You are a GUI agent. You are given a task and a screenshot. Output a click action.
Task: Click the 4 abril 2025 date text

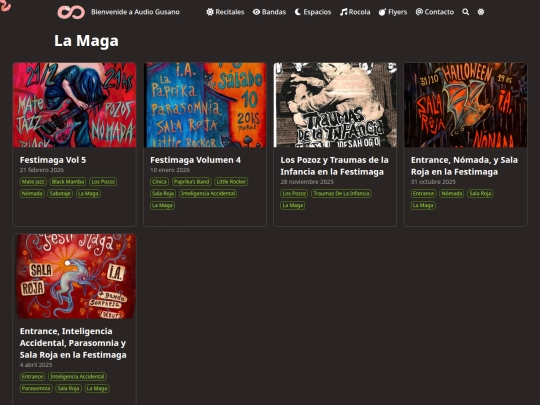point(36,365)
